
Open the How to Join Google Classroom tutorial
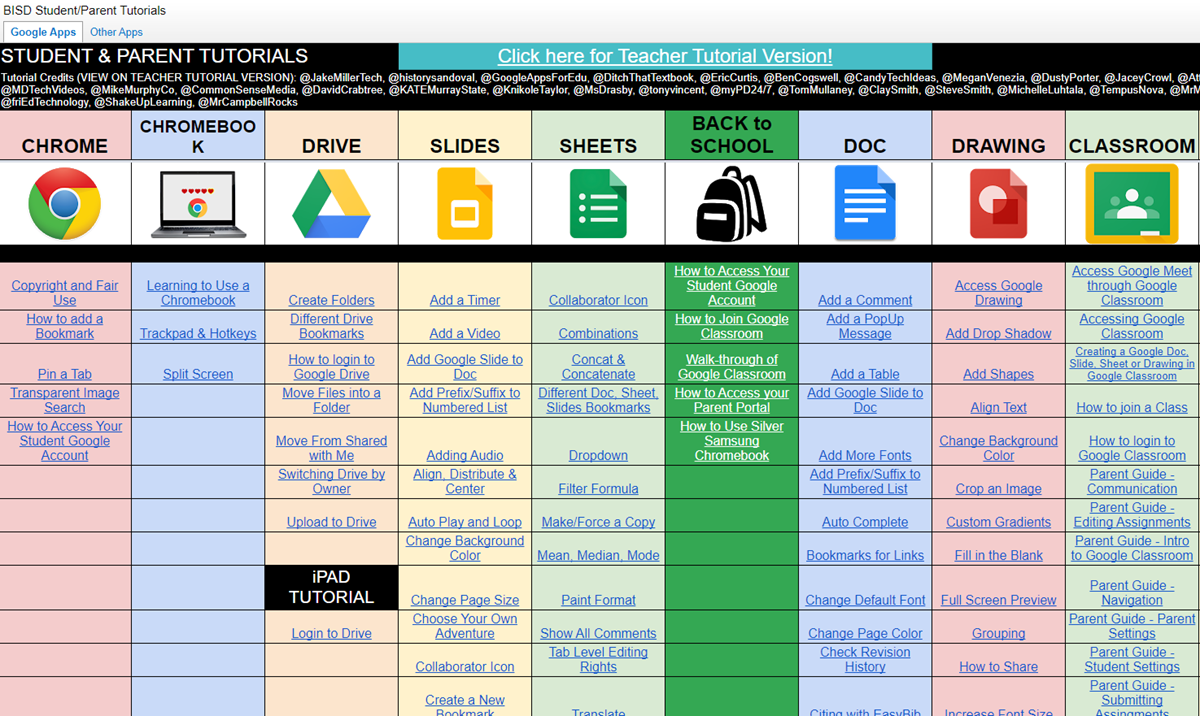731,326
